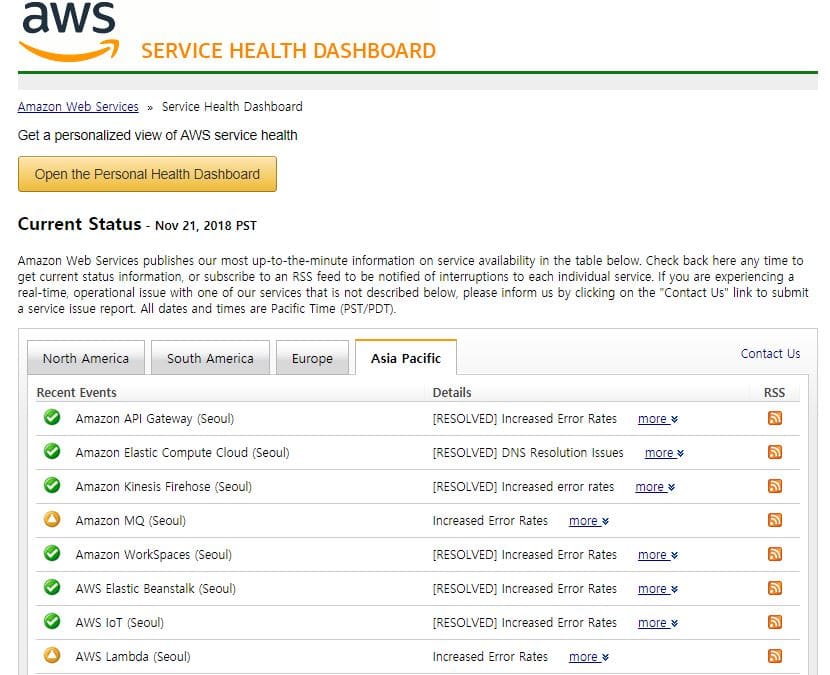Click the AWS Lambda (Seoul) service name
The width and height of the screenshot is (830, 675).
133,657
